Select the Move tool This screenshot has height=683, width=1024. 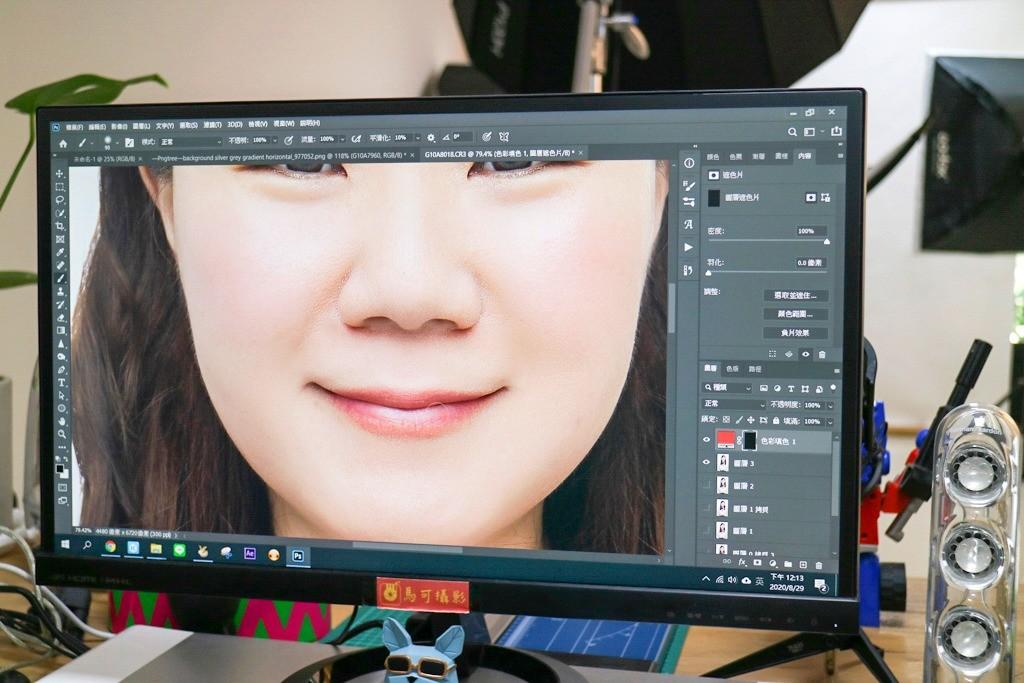pos(60,174)
